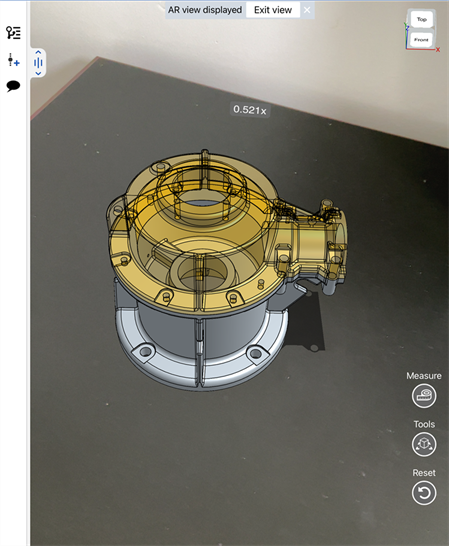Click the Measure tape icon

tap(424, 396)
